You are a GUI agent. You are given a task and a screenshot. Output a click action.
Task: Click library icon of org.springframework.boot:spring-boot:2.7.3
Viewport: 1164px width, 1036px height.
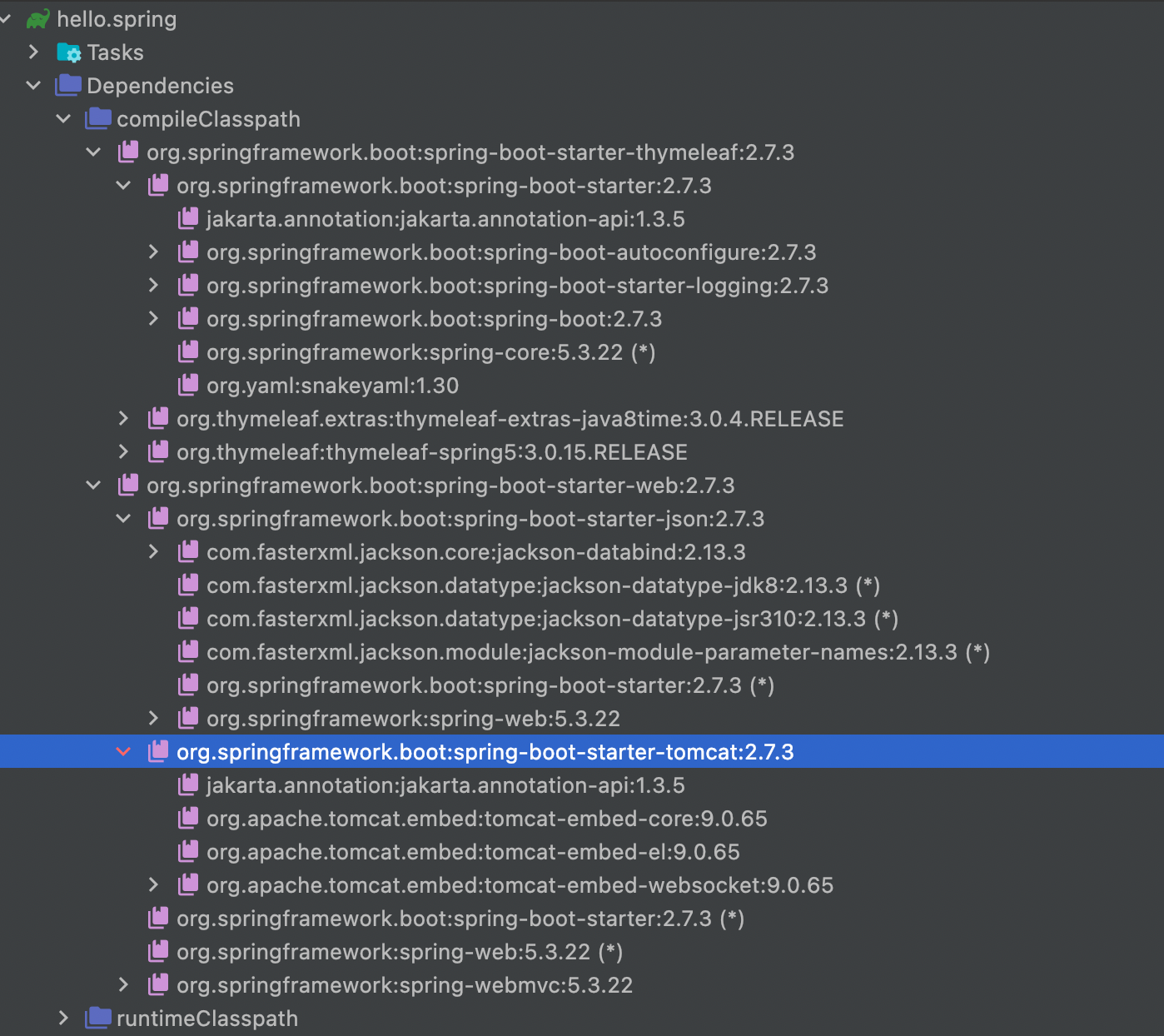coord(188,318)
